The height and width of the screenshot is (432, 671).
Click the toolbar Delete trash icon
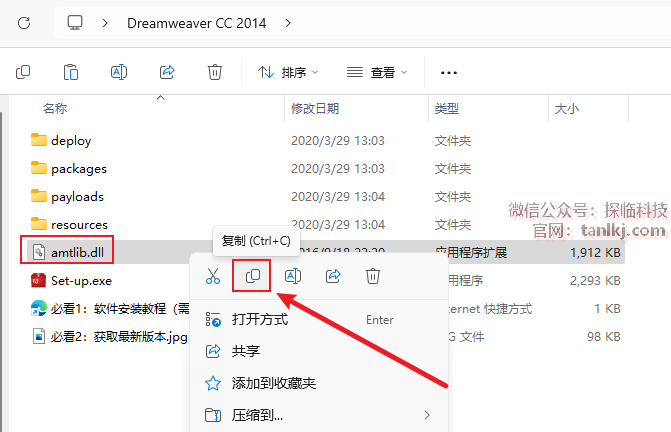point(215,72)
